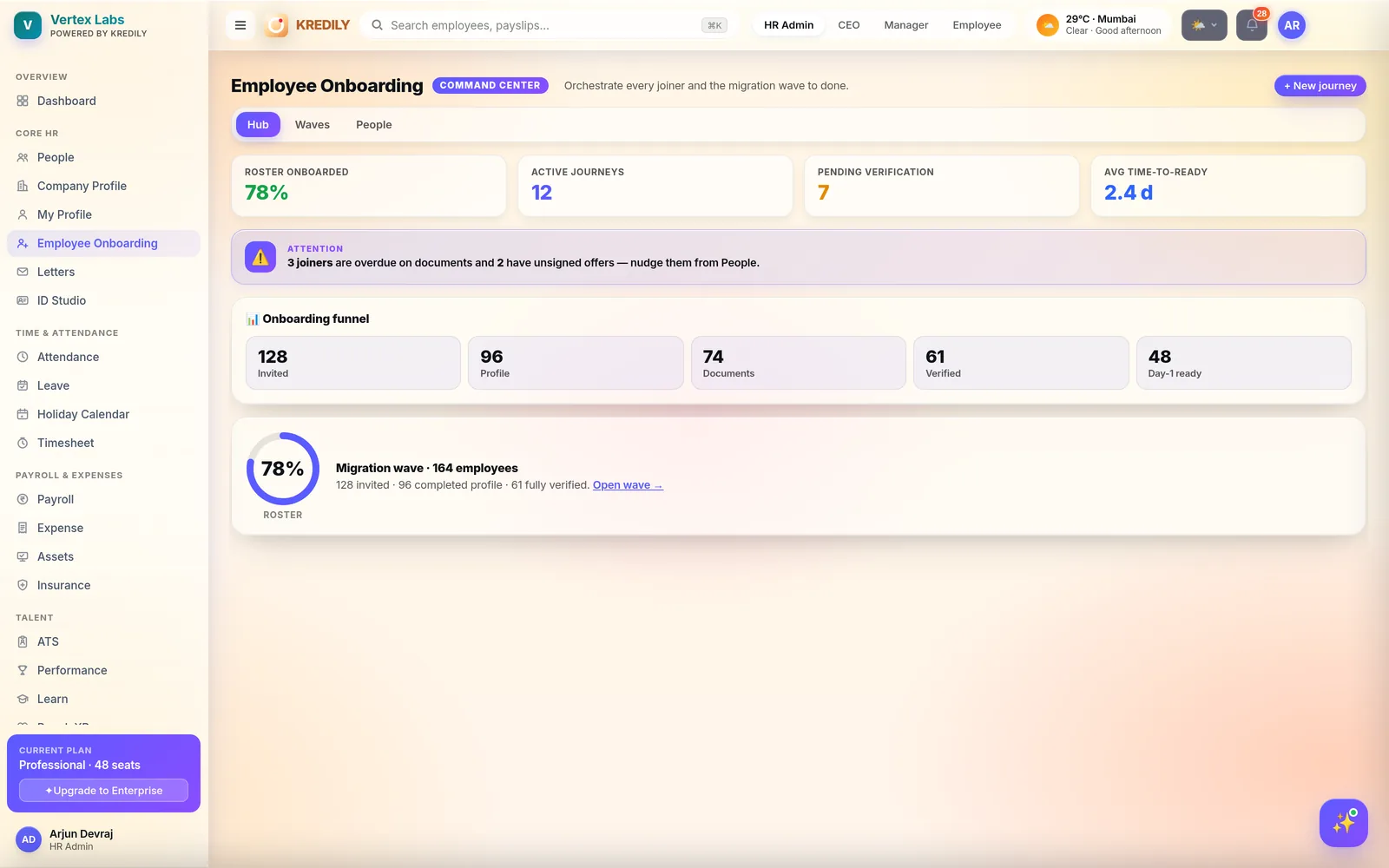Click the People icon under Core HR
The width and height of the screenshot is (1389, 868).
coord(23,157)
